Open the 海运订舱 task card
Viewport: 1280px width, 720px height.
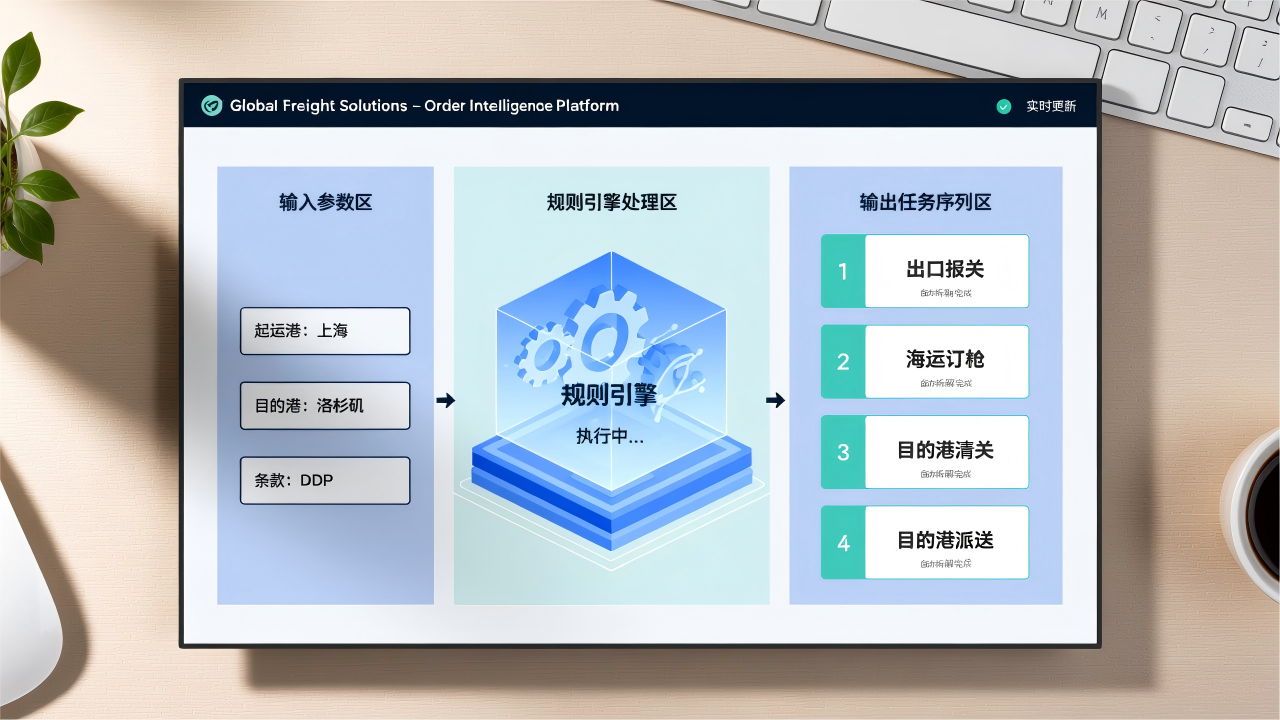(x=946, y=361)
